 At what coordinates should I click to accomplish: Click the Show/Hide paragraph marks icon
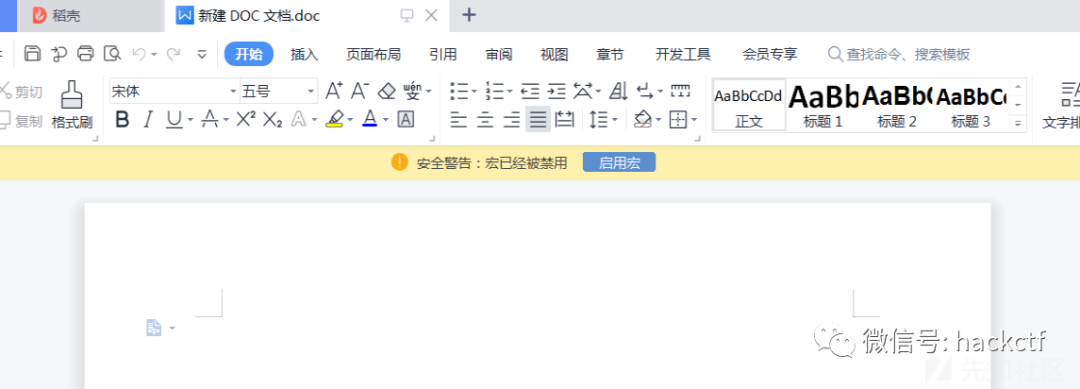pyautogui.click(x=645, y=90)
